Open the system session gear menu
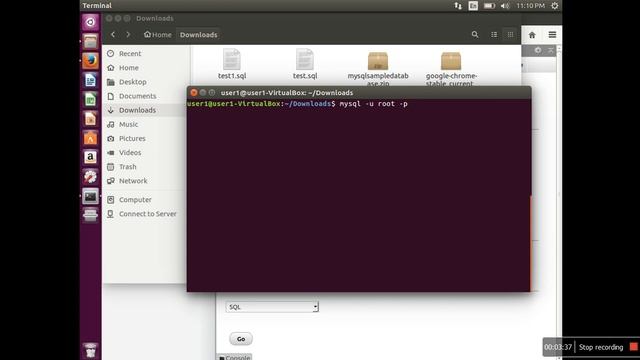This screenshot has width=640, height=360. click(554, 6)
